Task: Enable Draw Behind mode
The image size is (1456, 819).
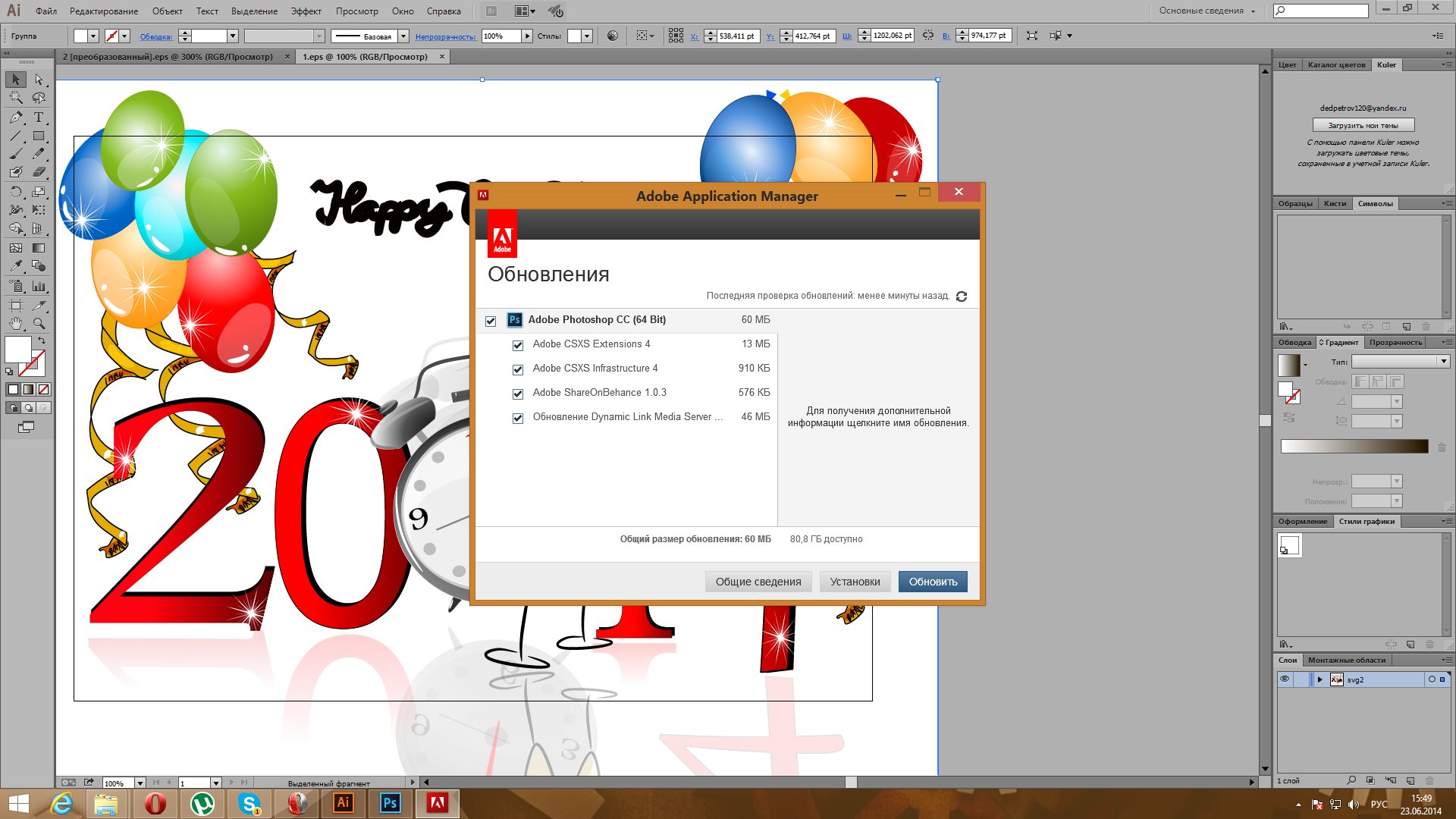Action: [x=28, y=408]
